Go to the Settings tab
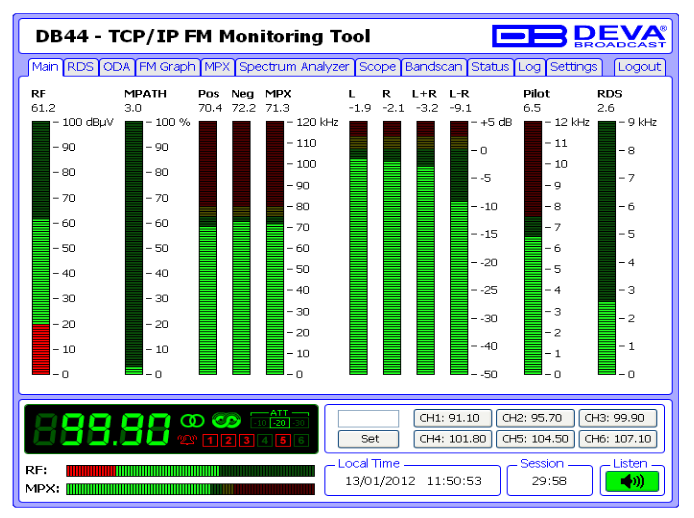Image resolution: width=694 pixels, height=518 pixels. [x=573, y=67]
